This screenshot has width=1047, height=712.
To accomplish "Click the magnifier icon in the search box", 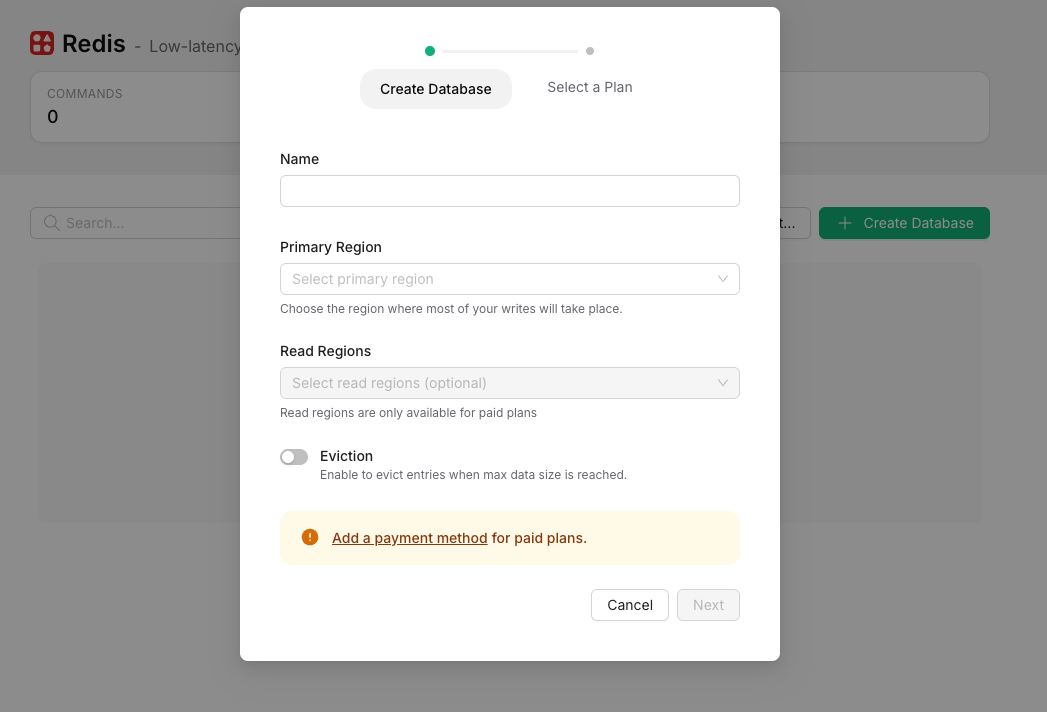I will [x=51, y=223].
